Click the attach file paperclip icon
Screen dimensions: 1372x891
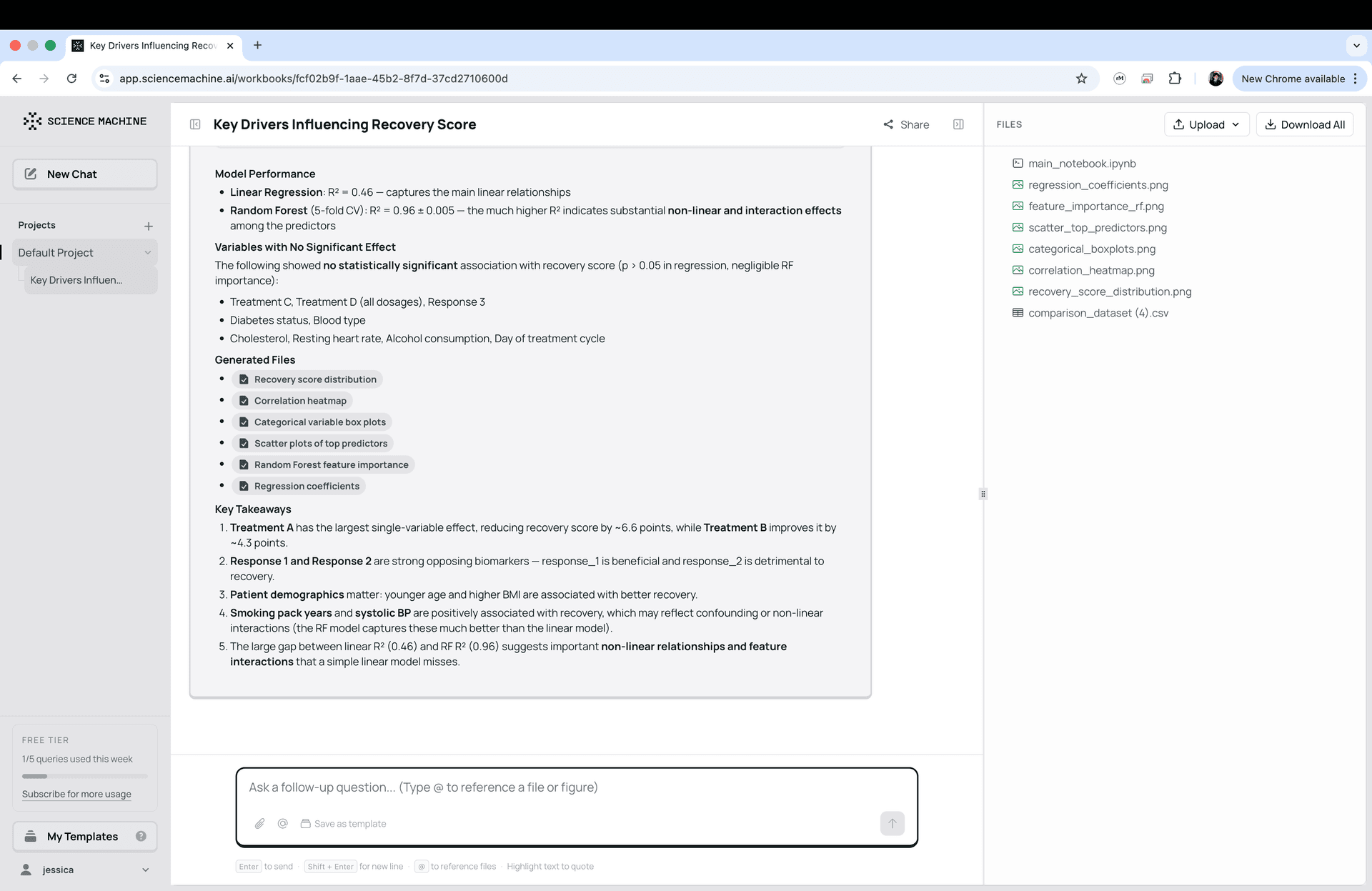259,824
